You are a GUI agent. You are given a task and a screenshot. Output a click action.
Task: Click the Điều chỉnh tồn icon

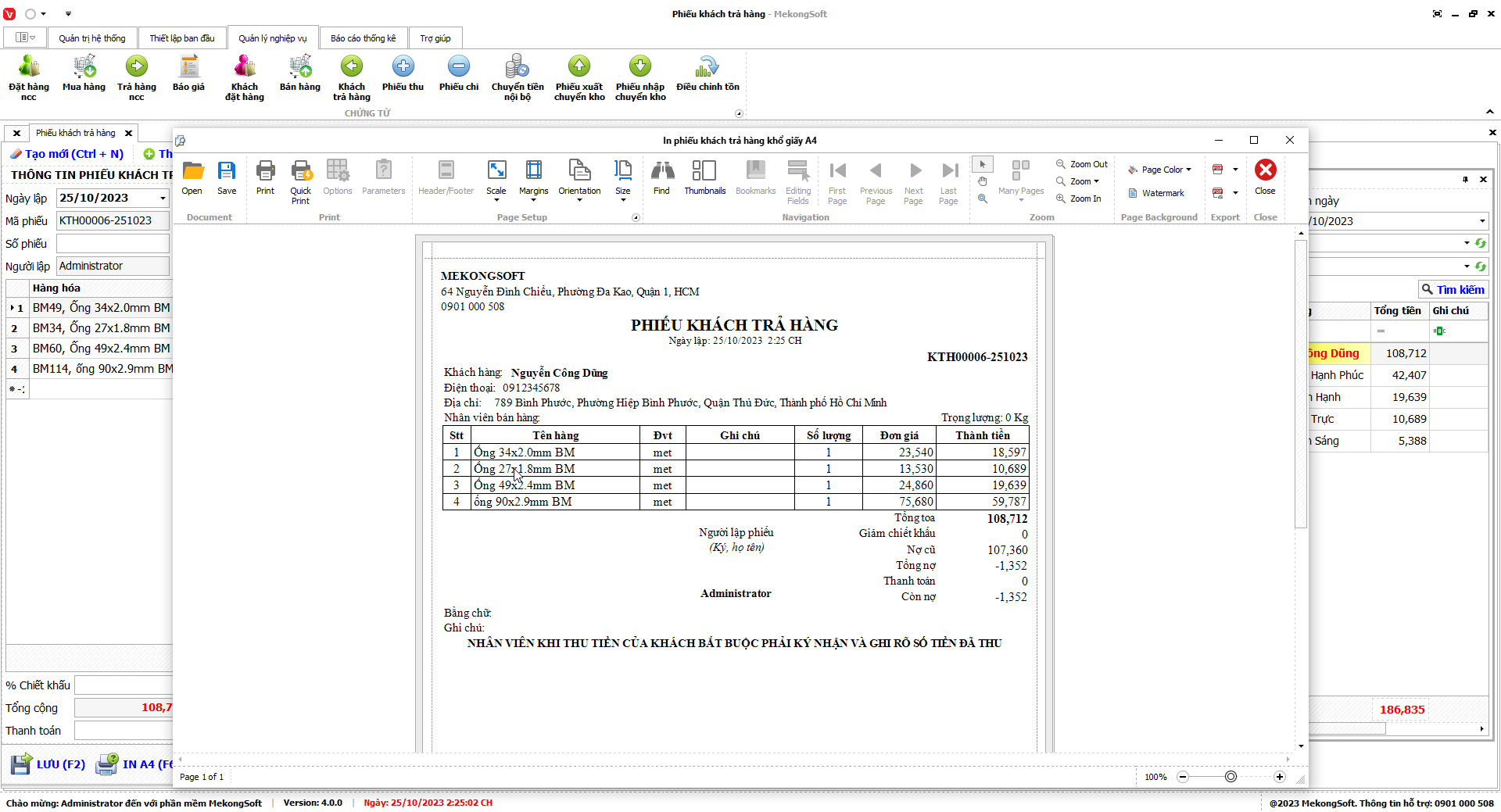tap(708, 74)
